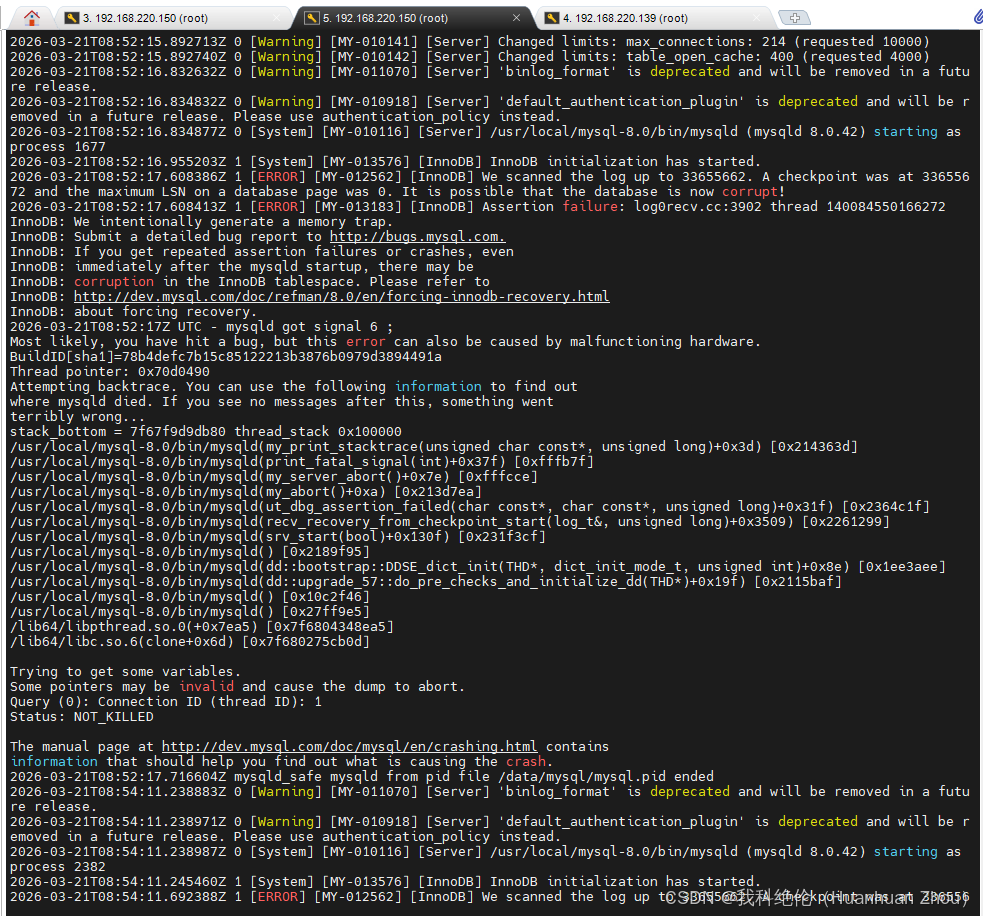Viewport: 983px width, 916px height.
Task: Click 'terribly wrong...' line
Action: 77,417
